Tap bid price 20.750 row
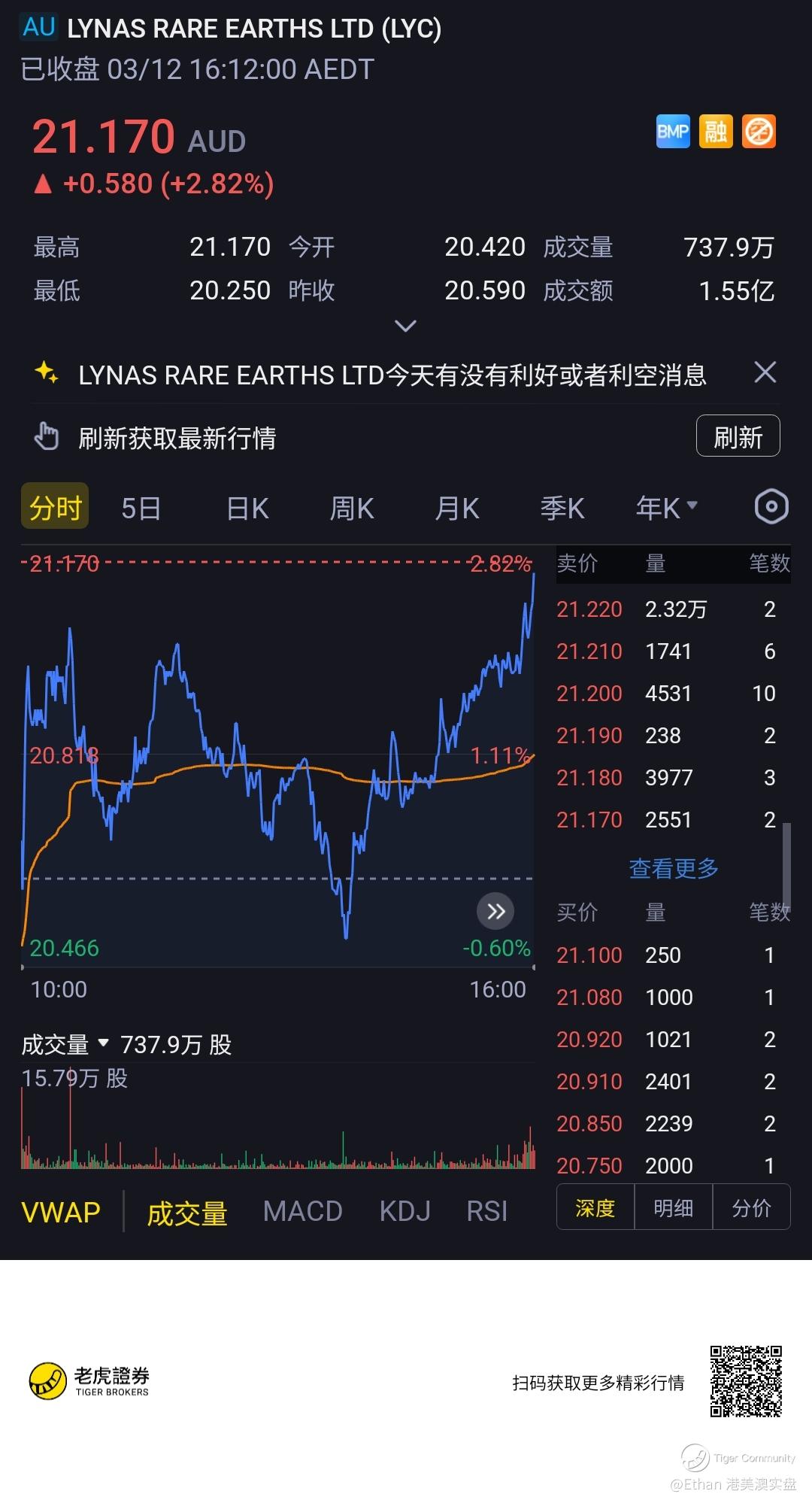 (x=673, y=1165)
